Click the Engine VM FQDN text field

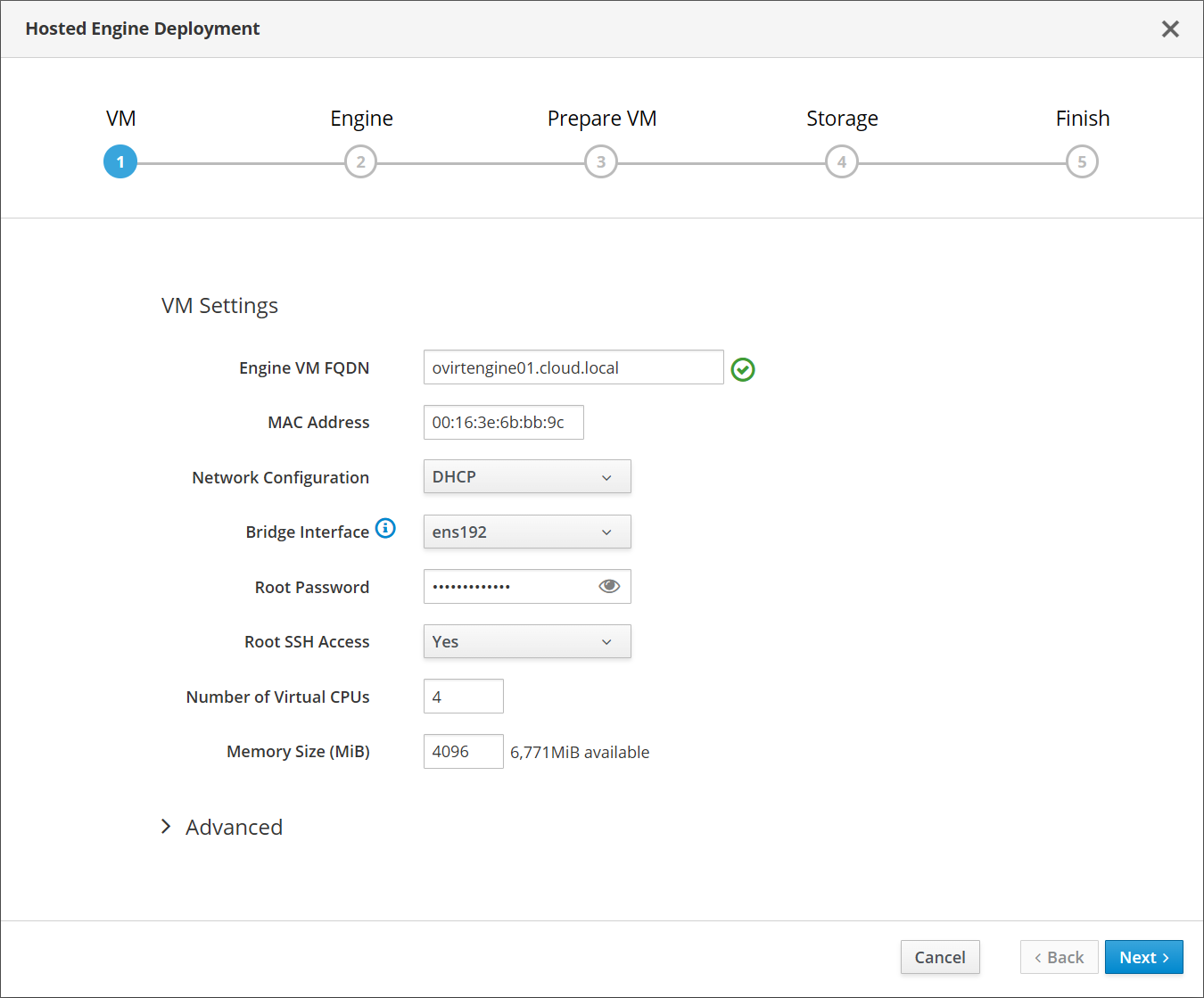(x=573, y=367)
